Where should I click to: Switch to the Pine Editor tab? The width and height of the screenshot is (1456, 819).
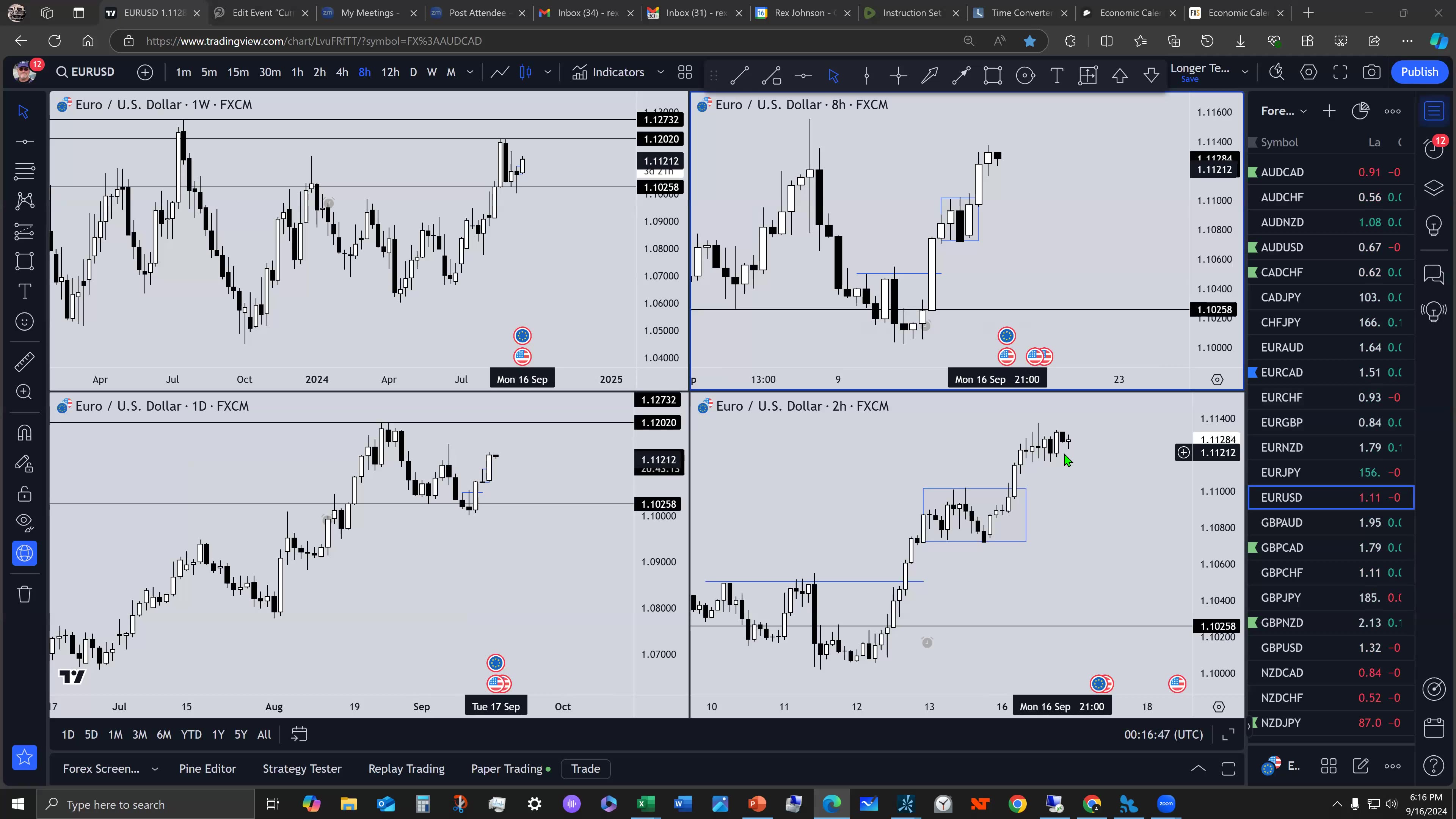click(x=207, y=769)
